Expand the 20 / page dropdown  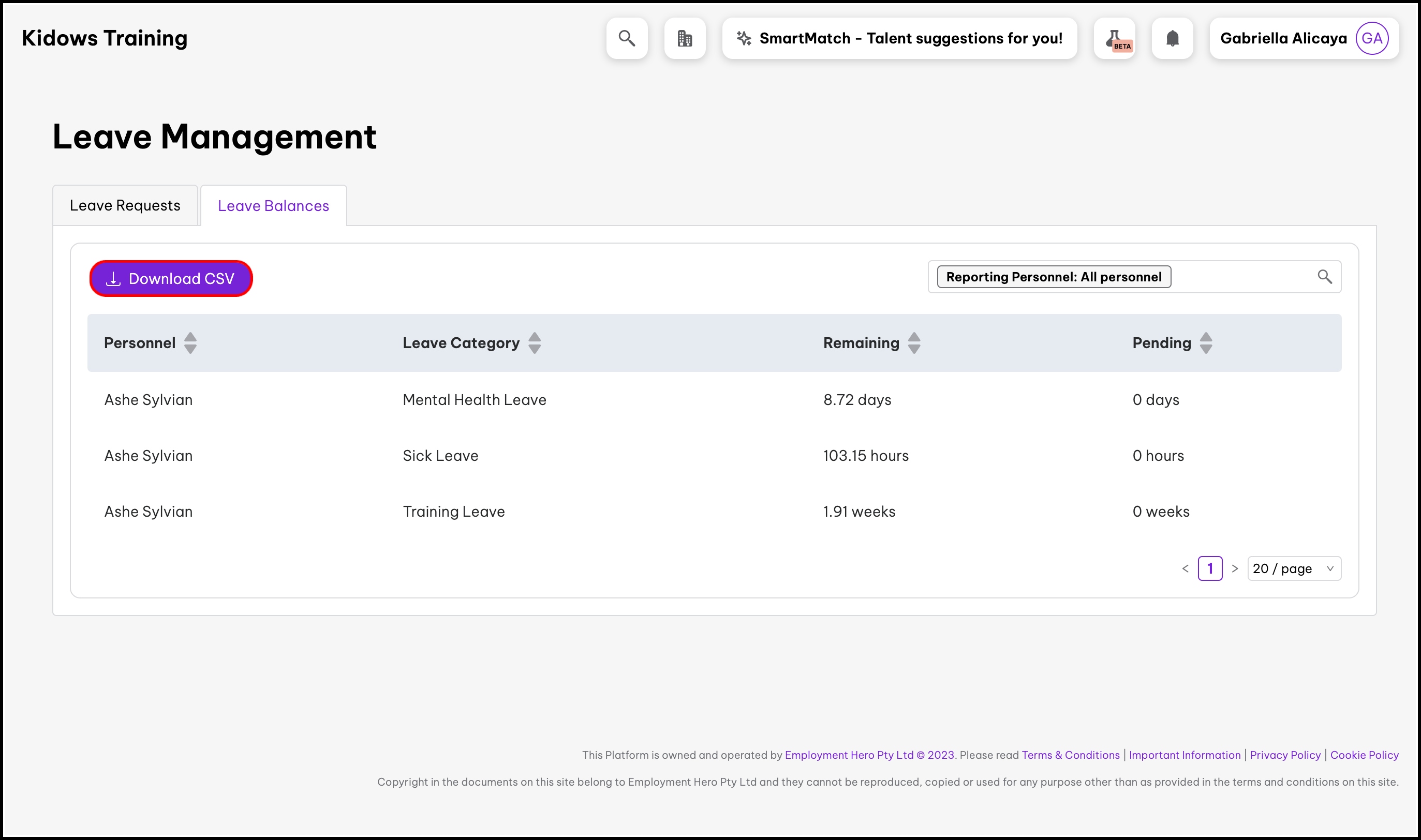[1294, 568]
